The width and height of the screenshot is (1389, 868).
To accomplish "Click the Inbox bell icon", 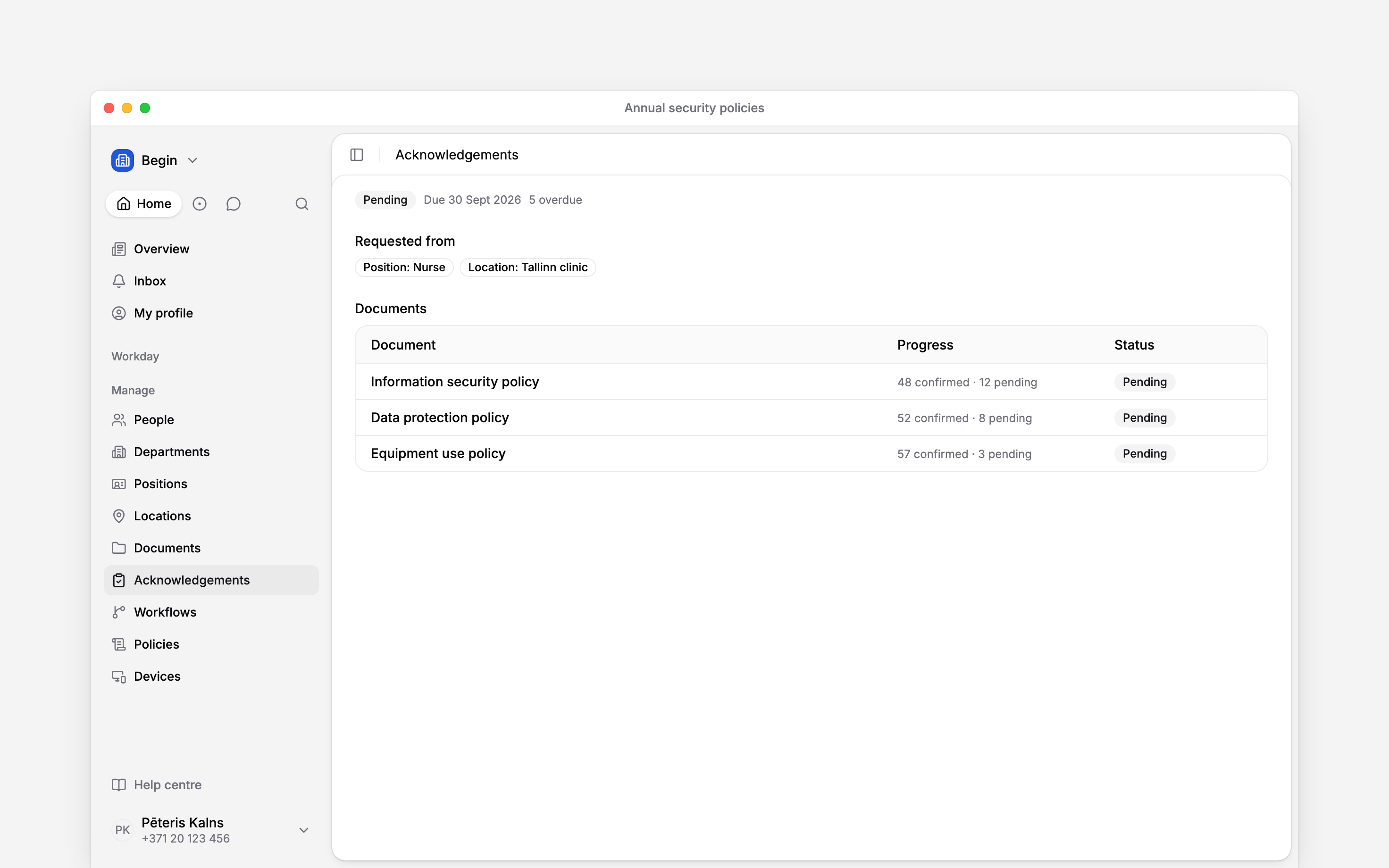I will (119, 281).
